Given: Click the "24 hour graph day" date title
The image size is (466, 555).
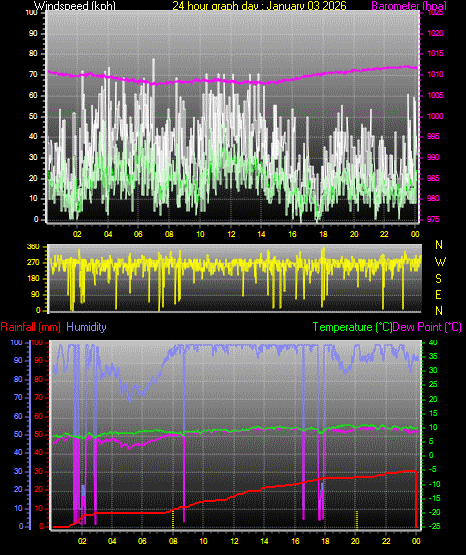Looking at the screenshot, I should click(x=259, y=6).
